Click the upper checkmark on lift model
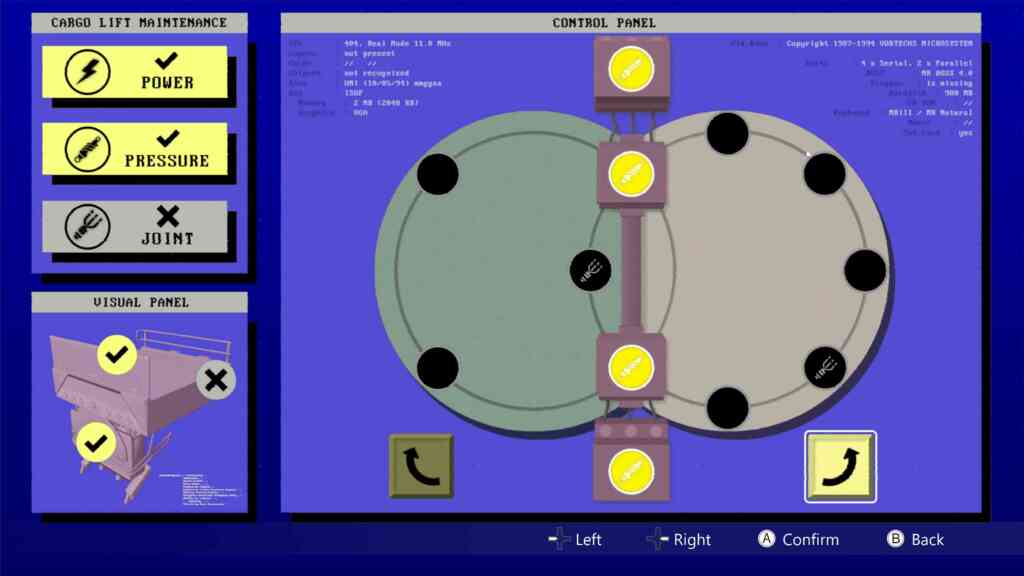The height and width of the screenshot is (576, 1024). [x=117, y=355]
